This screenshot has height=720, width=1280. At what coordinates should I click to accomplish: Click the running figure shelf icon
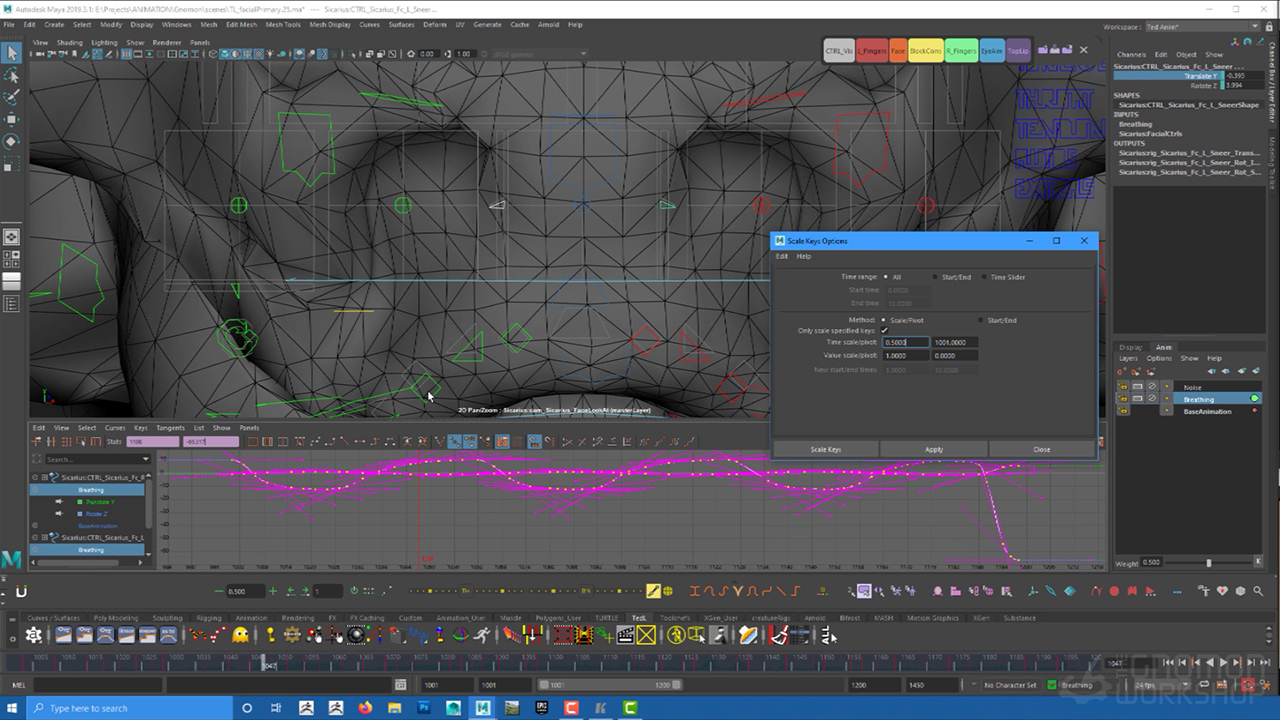[483, 635]
